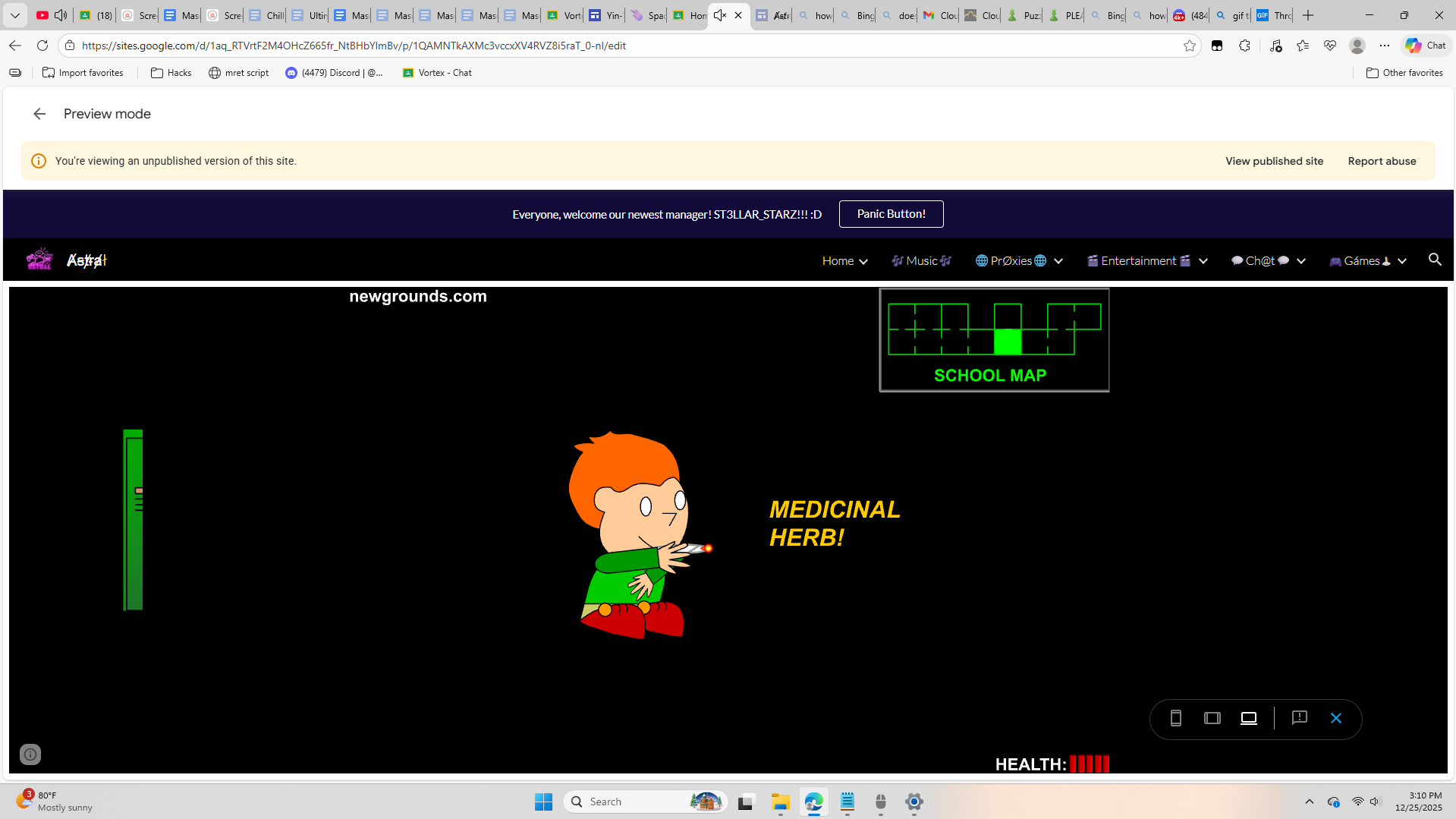Click the green door on left

pyautogui.click(x=134, y=520)
